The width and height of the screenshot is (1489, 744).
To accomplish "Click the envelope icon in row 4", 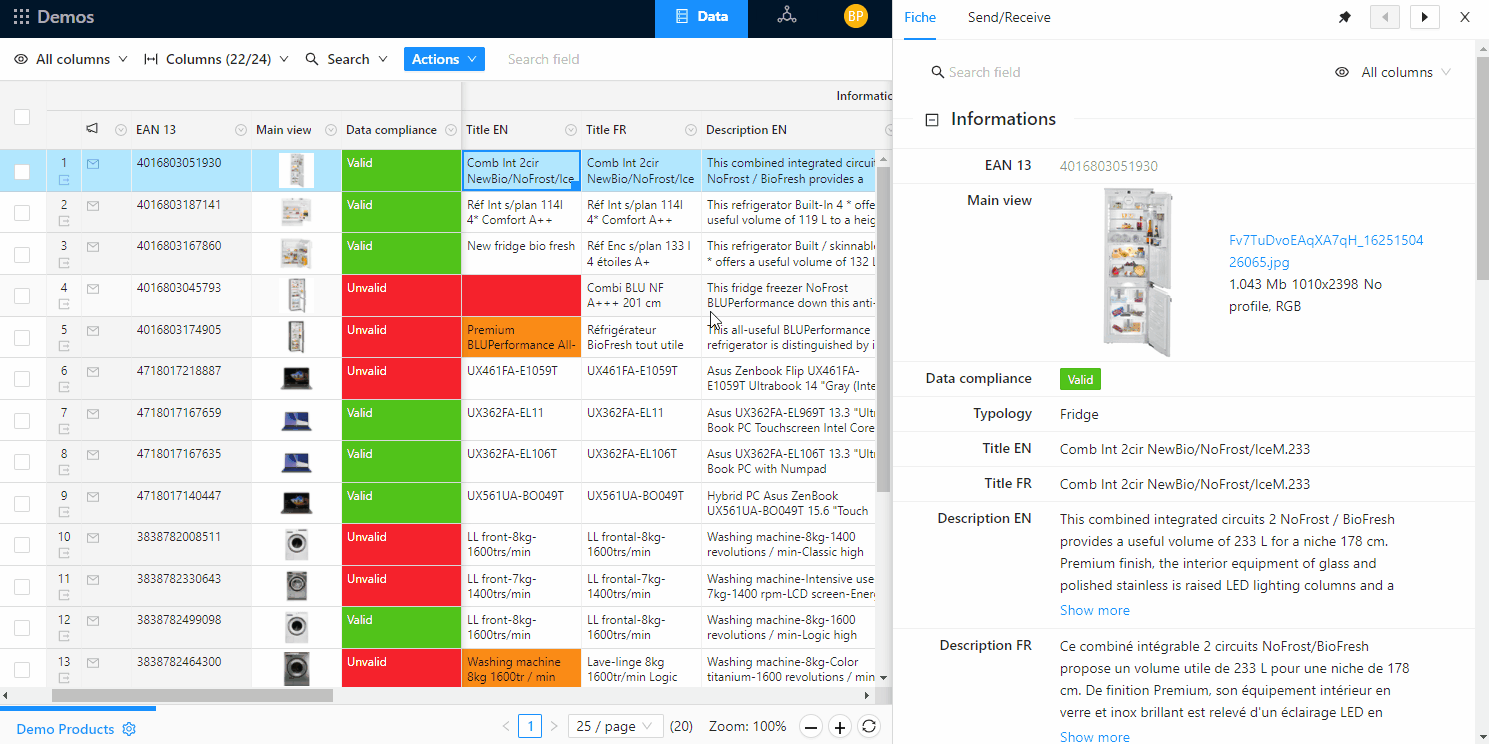I will (x=93, y=289).
